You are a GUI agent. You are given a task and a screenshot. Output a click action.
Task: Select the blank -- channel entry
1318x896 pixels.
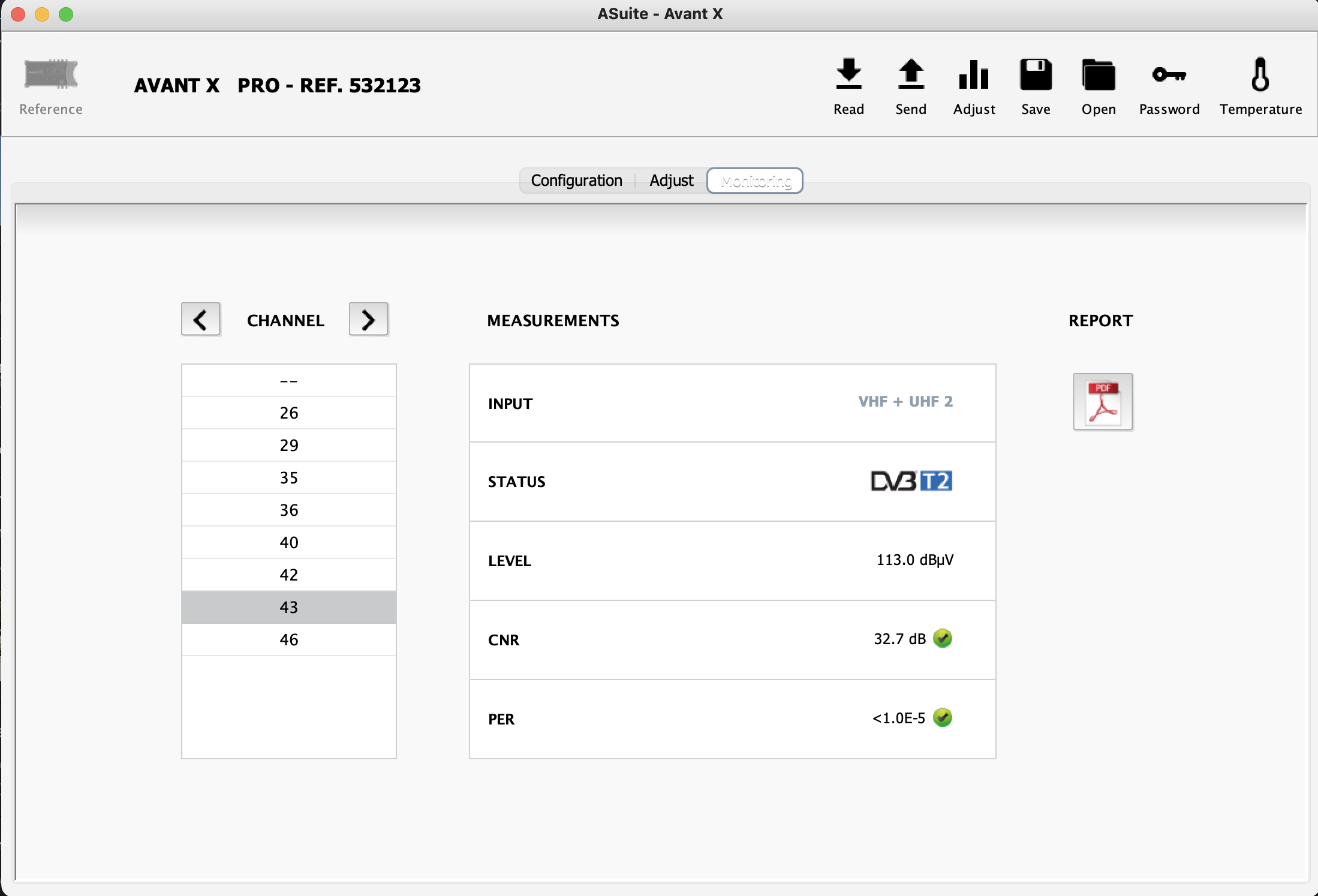coord(289,381)
